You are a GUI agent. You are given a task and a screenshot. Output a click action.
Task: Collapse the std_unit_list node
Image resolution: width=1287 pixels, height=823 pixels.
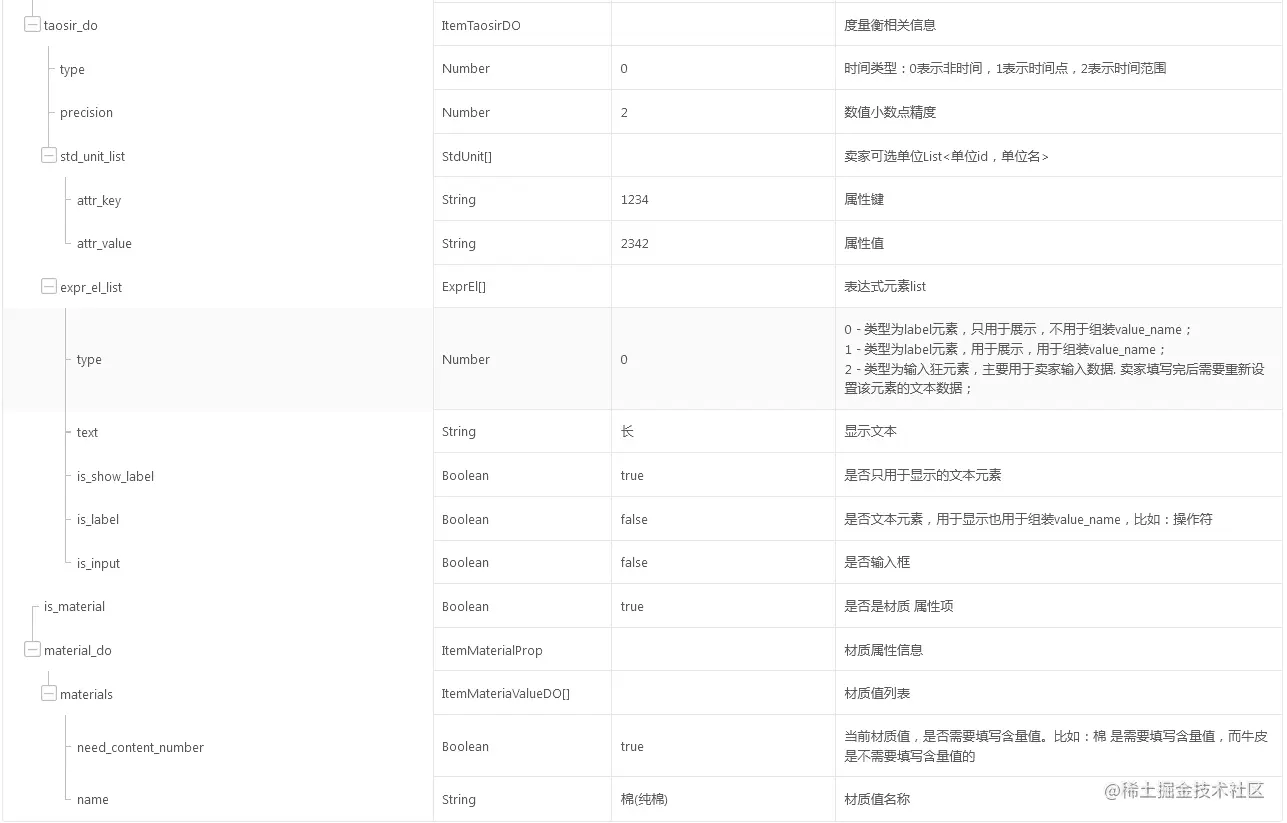pyautogui.click(x=48, y=156)
